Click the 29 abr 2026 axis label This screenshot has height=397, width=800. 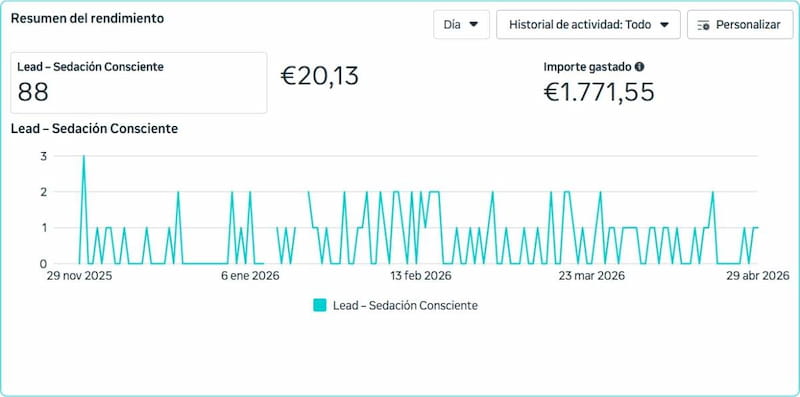click(x=757, y=276)
